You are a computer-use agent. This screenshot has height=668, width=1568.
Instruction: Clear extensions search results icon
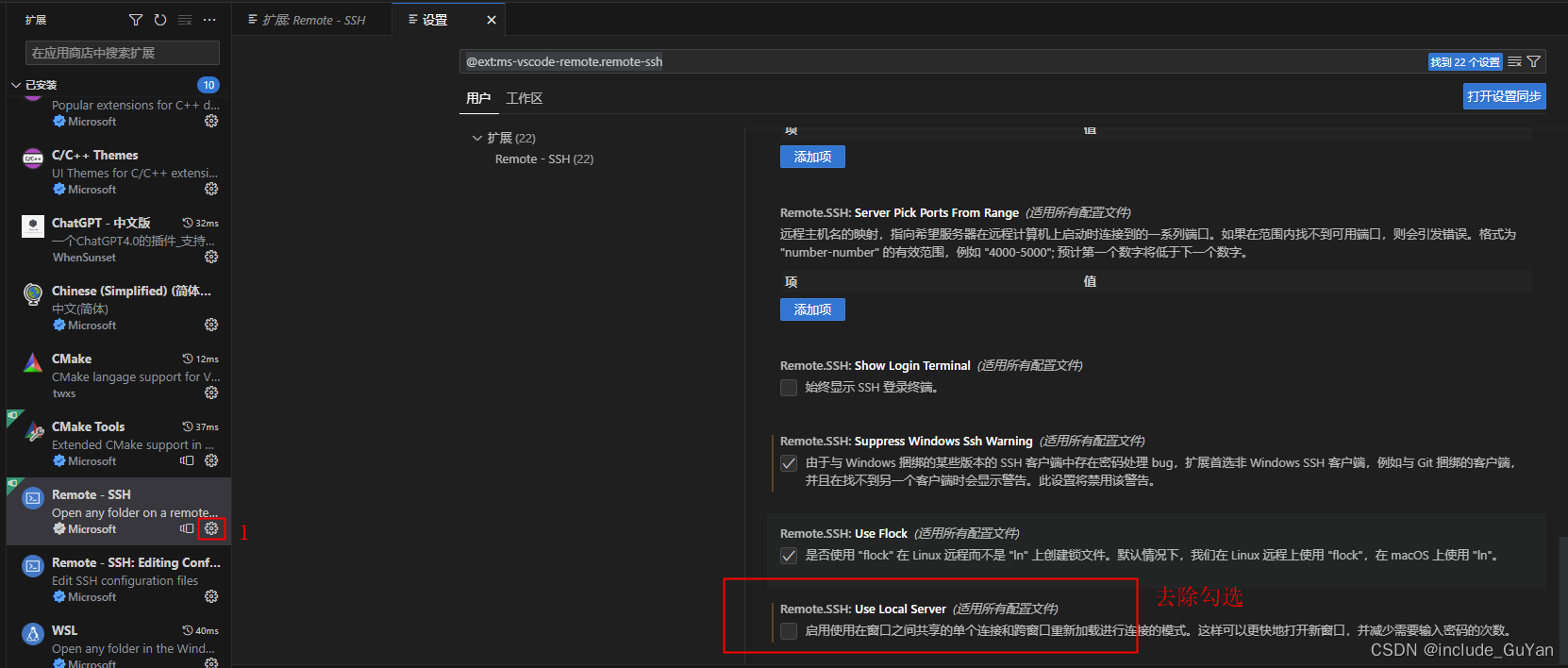(185, 20)
